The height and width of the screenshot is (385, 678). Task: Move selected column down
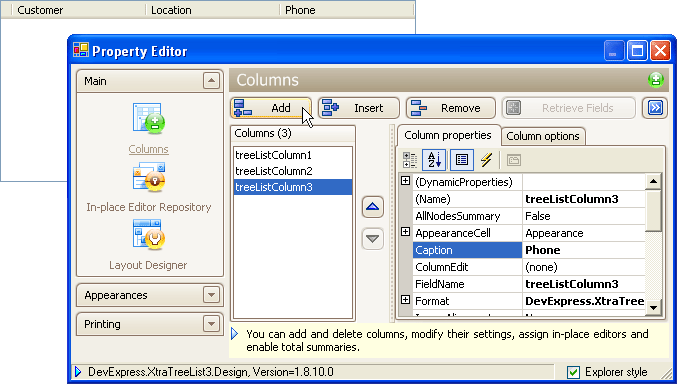tap(372, 239)
